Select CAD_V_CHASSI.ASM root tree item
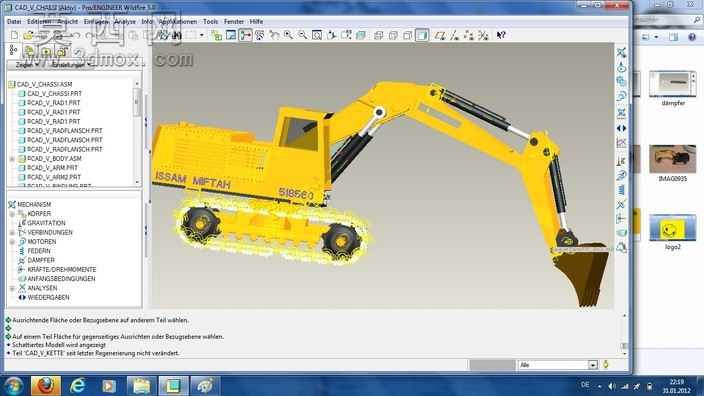The height and width of the screenshot is (396, 704). (x=44, y=84)
